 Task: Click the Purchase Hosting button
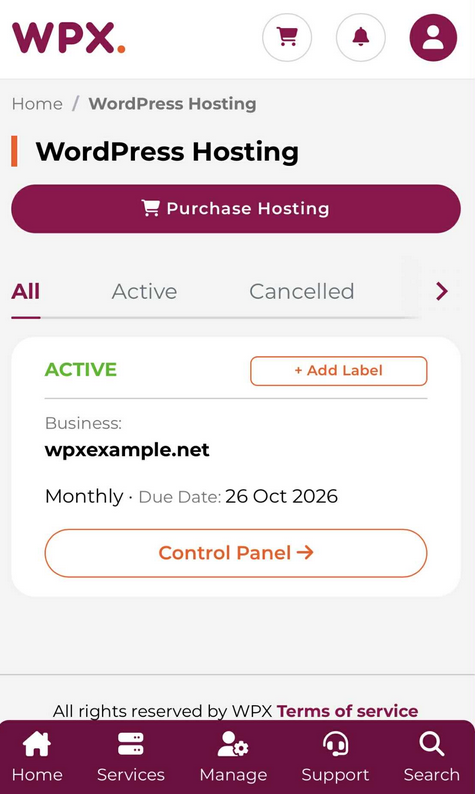click(236, 209)
